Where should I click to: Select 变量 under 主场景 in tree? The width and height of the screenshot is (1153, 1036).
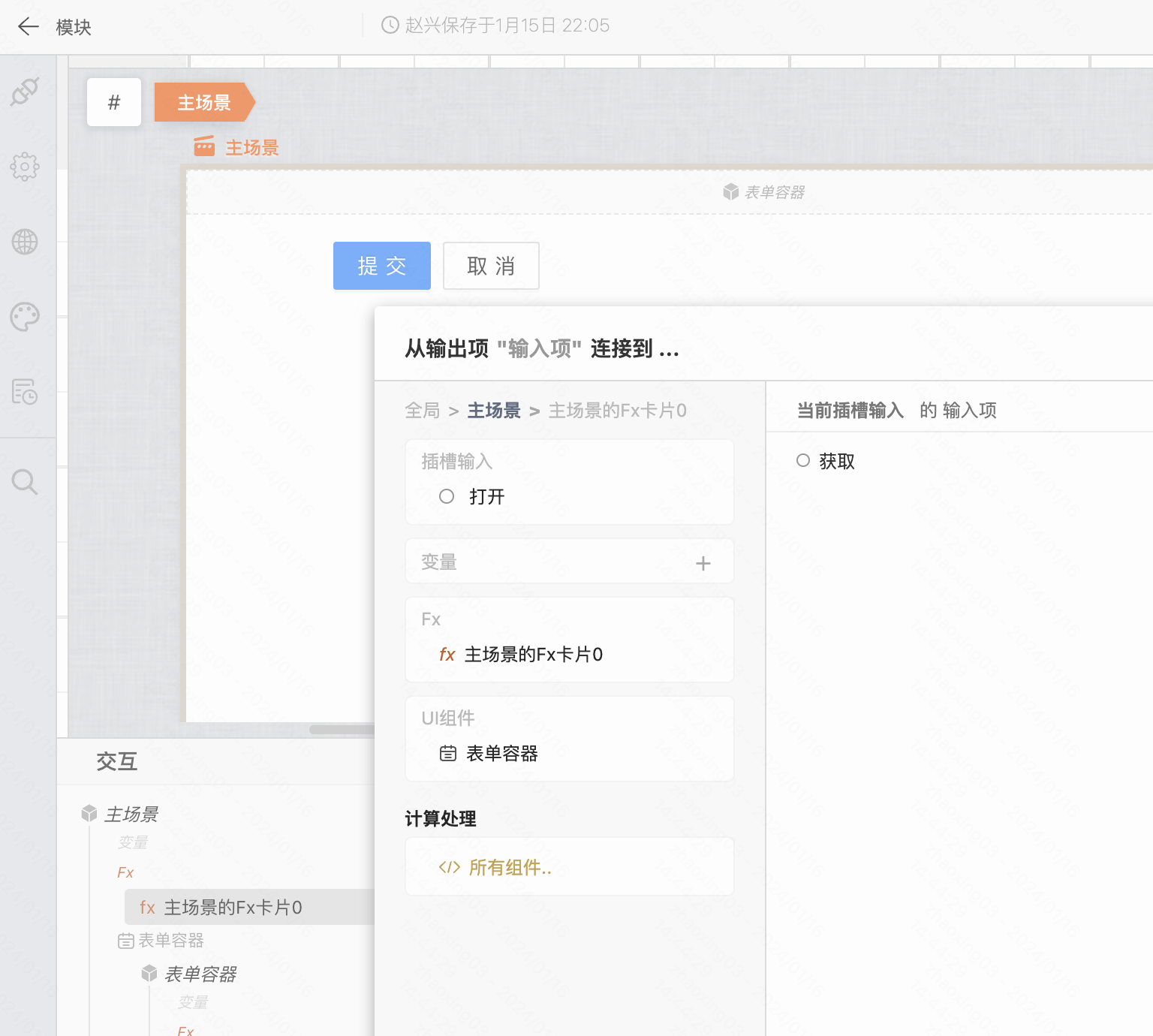(x=133, y=842)
